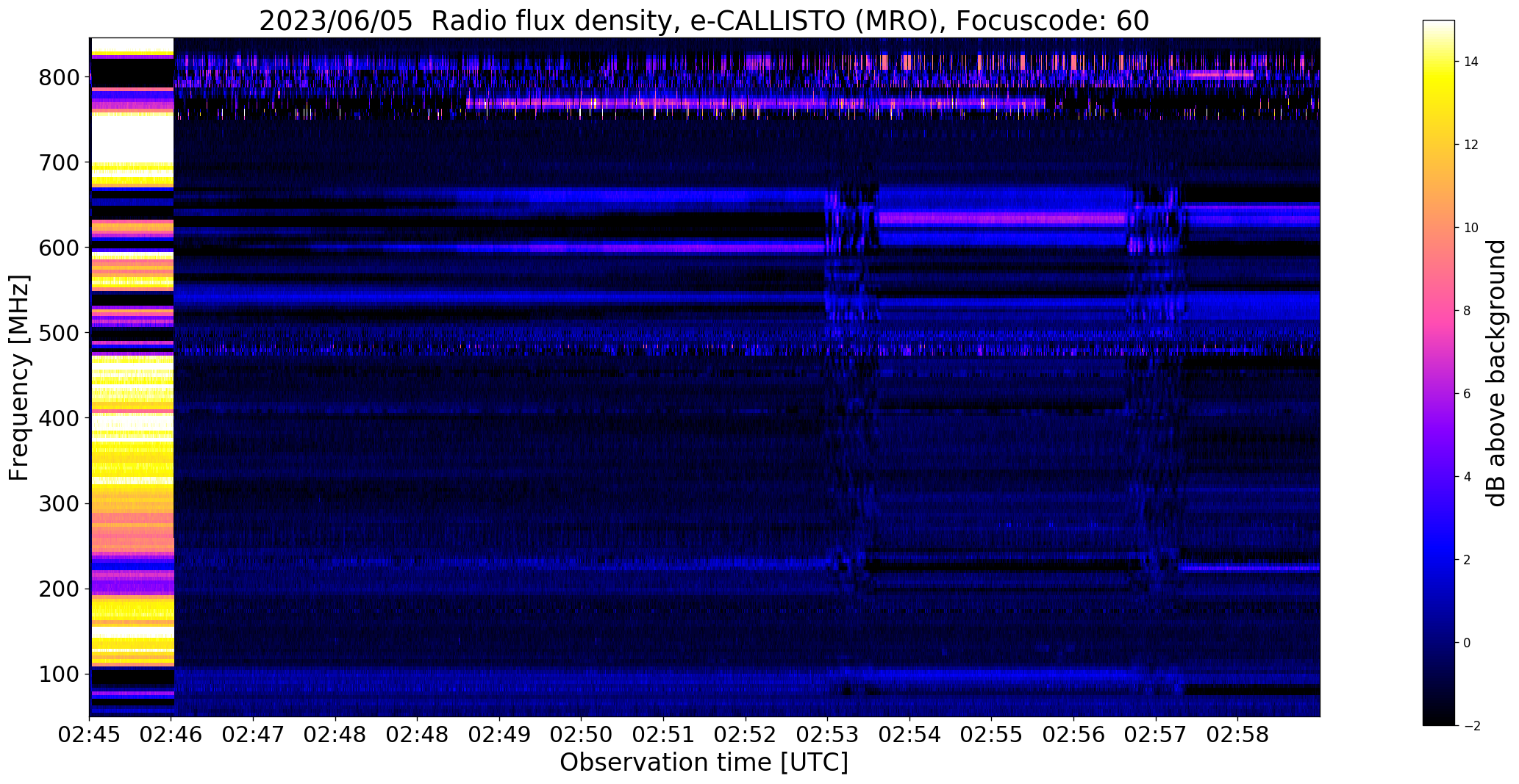Click the 200 frequency tick label
This screenshot has height=784, width=1519.
pyautogui.click(x=60, y=589)
